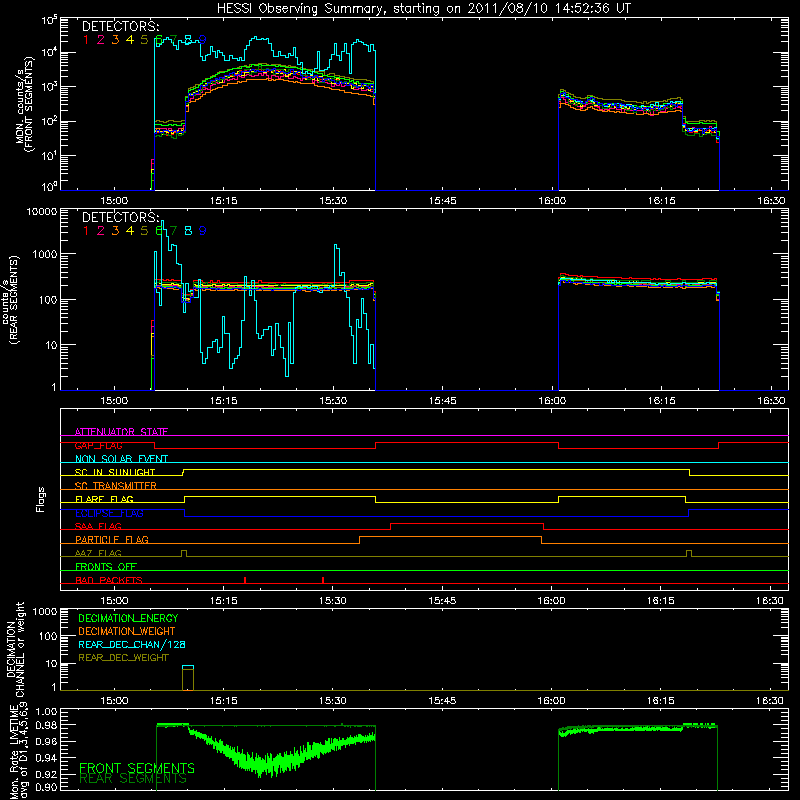Viewport: 800px width, 800px height.
Task: Select the REAR_DEC_WEIGHT legend entry
Action: click(x=123, y=658)
